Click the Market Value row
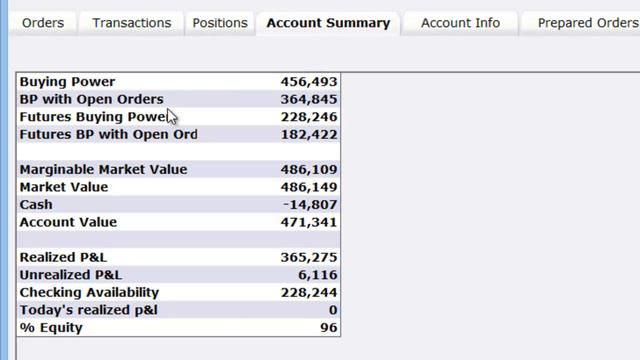The image size is (640, 360). [178, 187]
